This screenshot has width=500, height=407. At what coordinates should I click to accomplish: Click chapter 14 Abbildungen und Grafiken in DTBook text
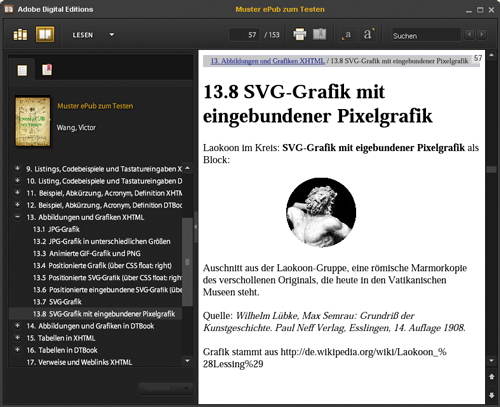pyautogui.click(x=90, y=326)
